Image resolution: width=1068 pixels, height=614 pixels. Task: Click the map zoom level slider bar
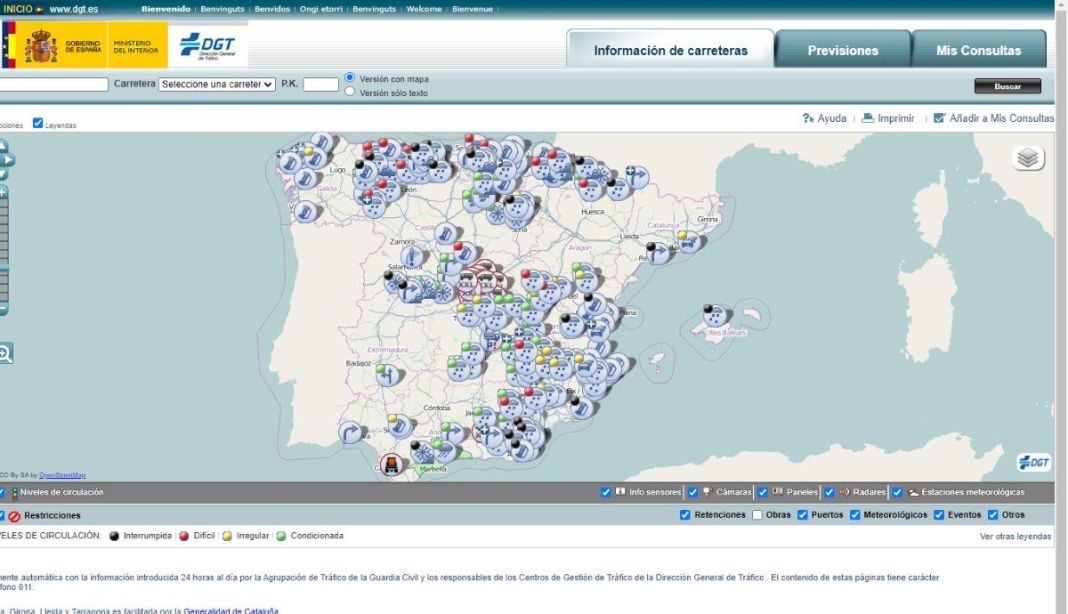[3, 250]
